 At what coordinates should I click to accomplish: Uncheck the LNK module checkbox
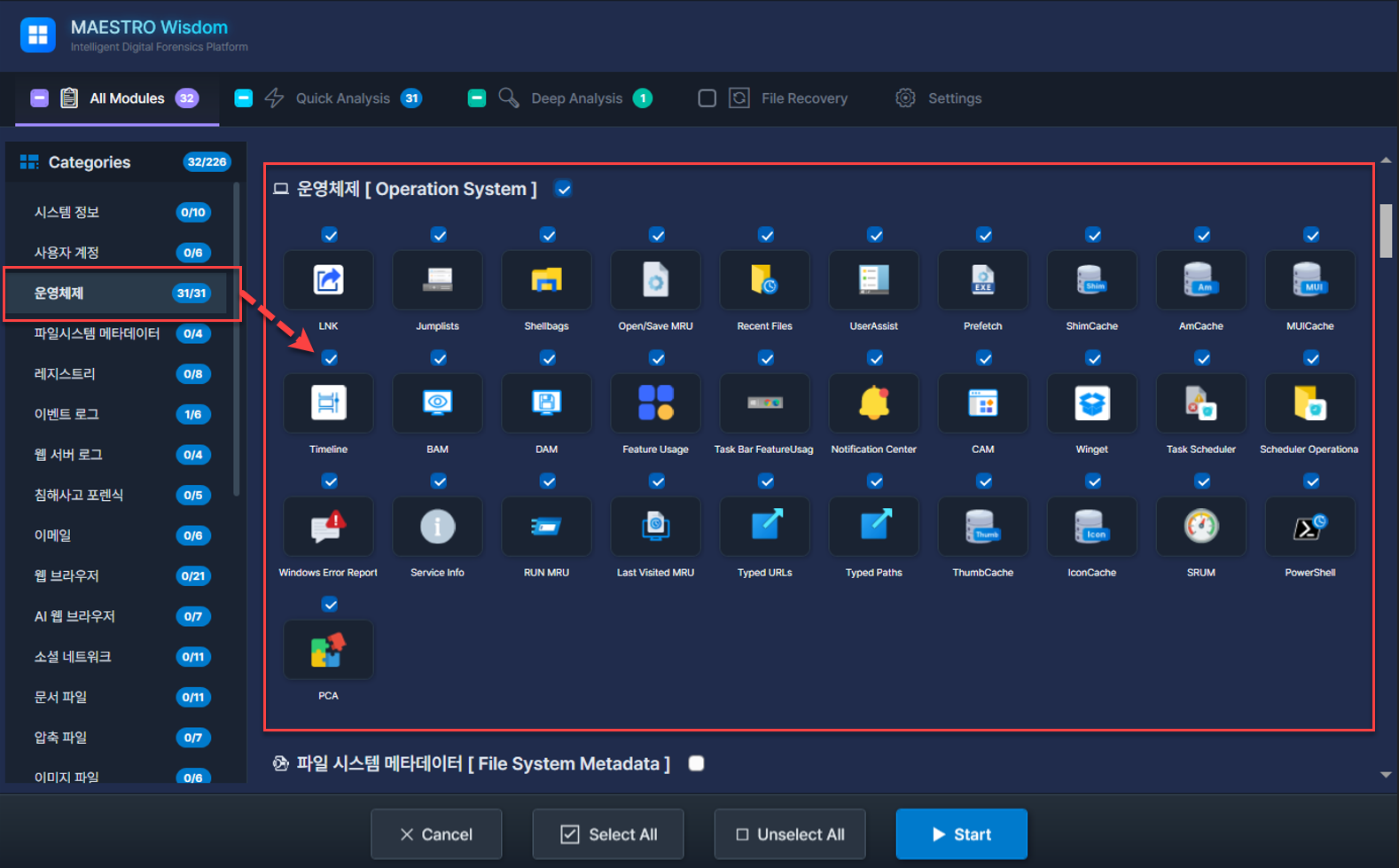[330, 235]
